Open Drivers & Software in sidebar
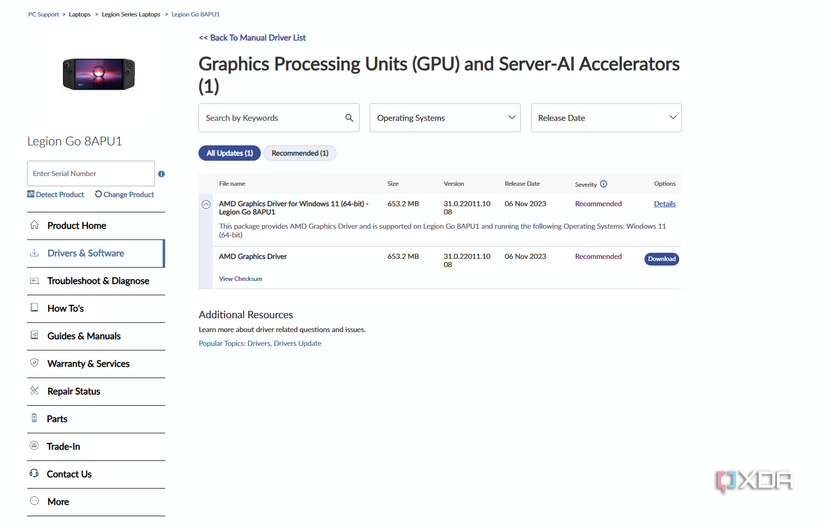 click(x=86, y=253)
